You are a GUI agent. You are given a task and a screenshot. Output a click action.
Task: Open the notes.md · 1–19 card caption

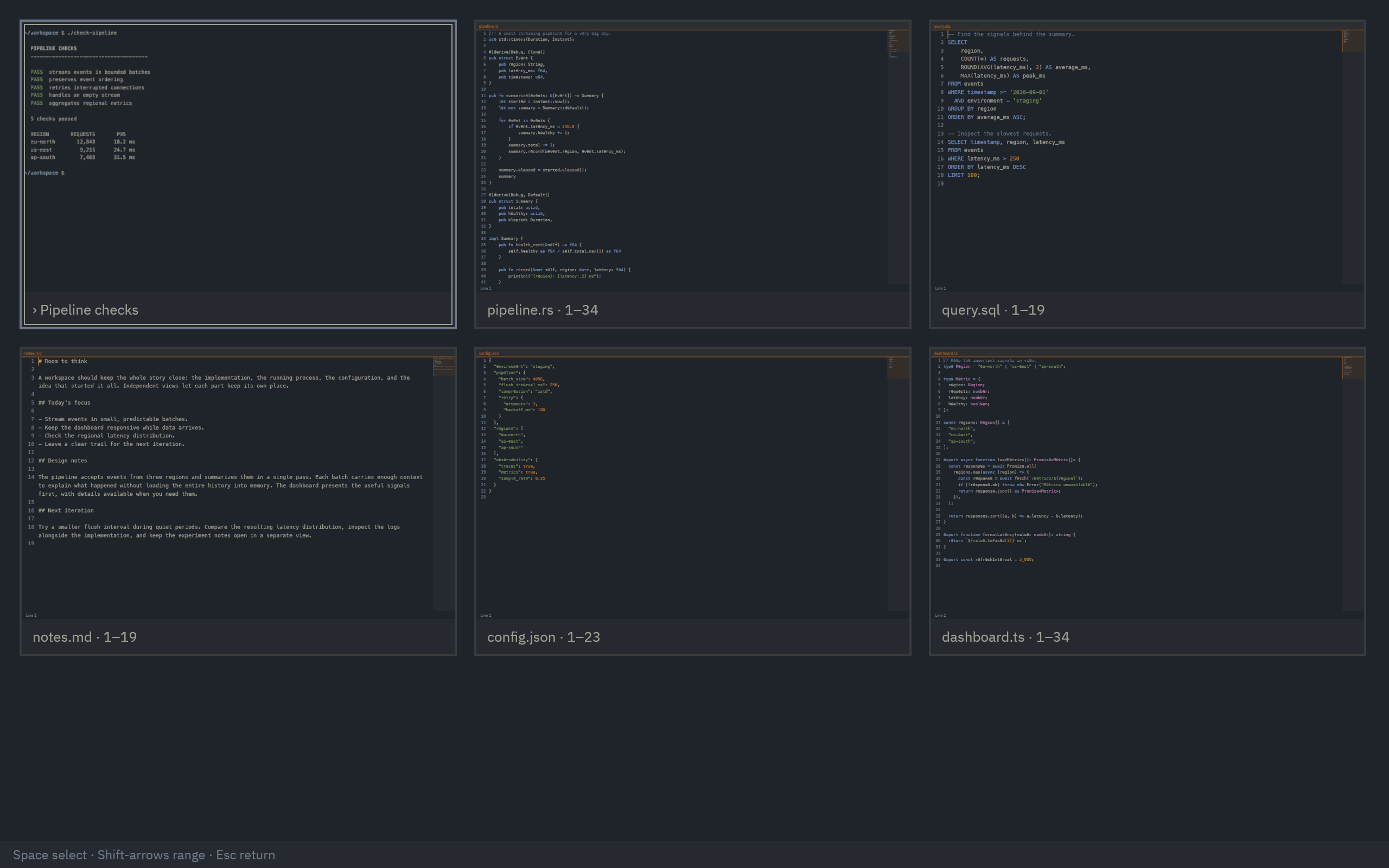[x=238, y=637]
